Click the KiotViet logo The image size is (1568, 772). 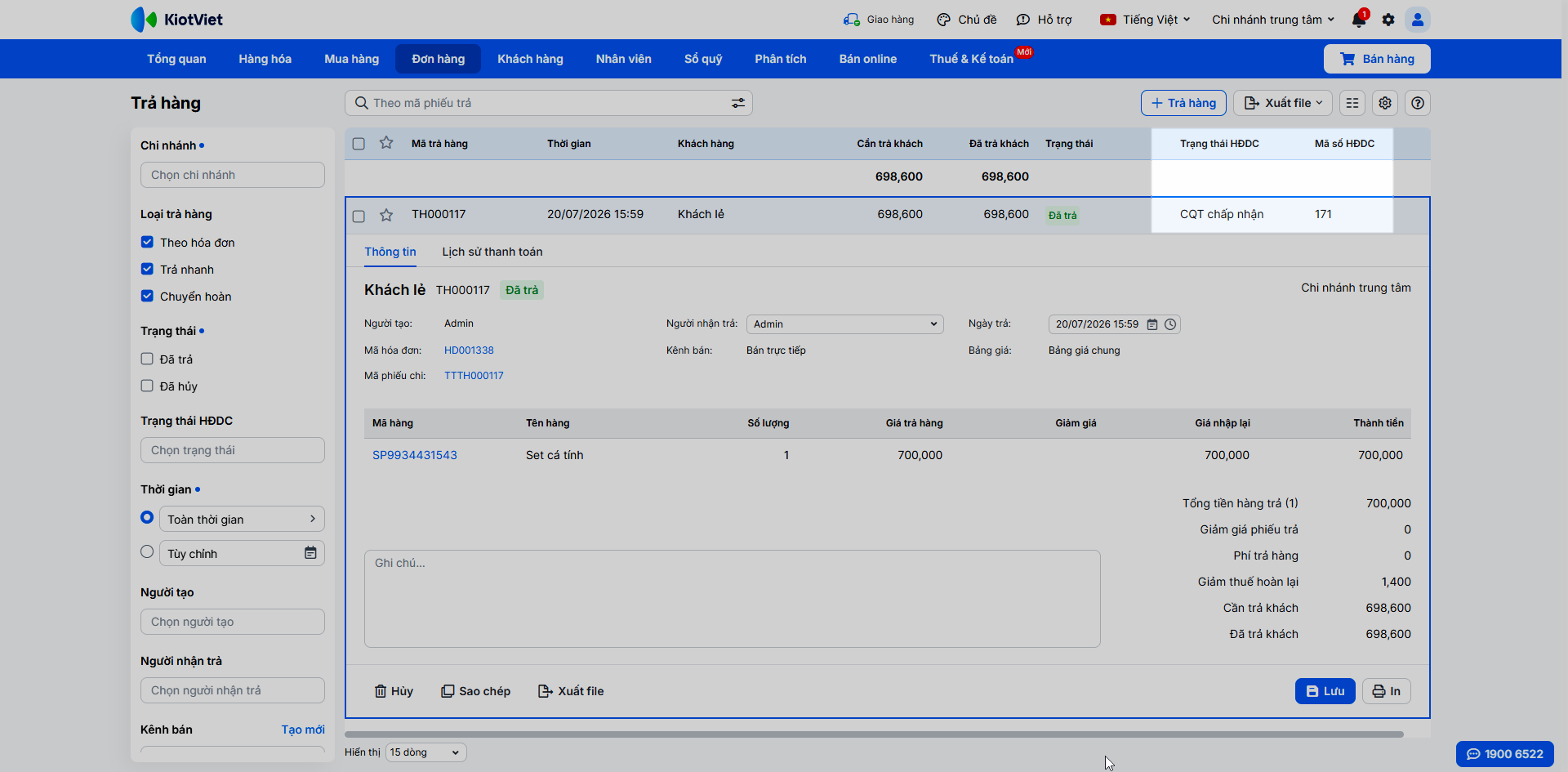176,20
